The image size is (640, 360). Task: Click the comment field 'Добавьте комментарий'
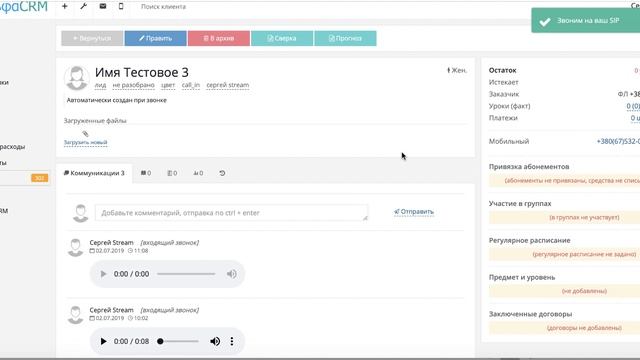(231, 213)
